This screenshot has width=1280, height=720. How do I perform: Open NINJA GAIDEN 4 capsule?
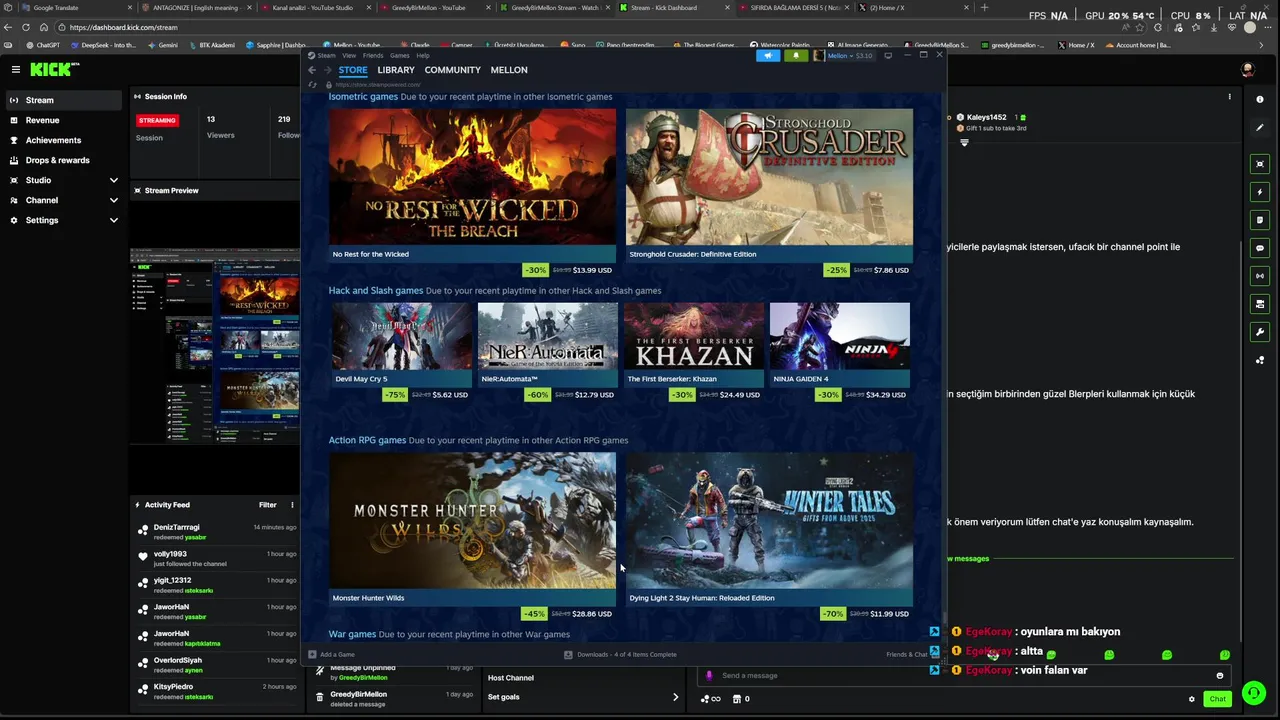[839, 344]
